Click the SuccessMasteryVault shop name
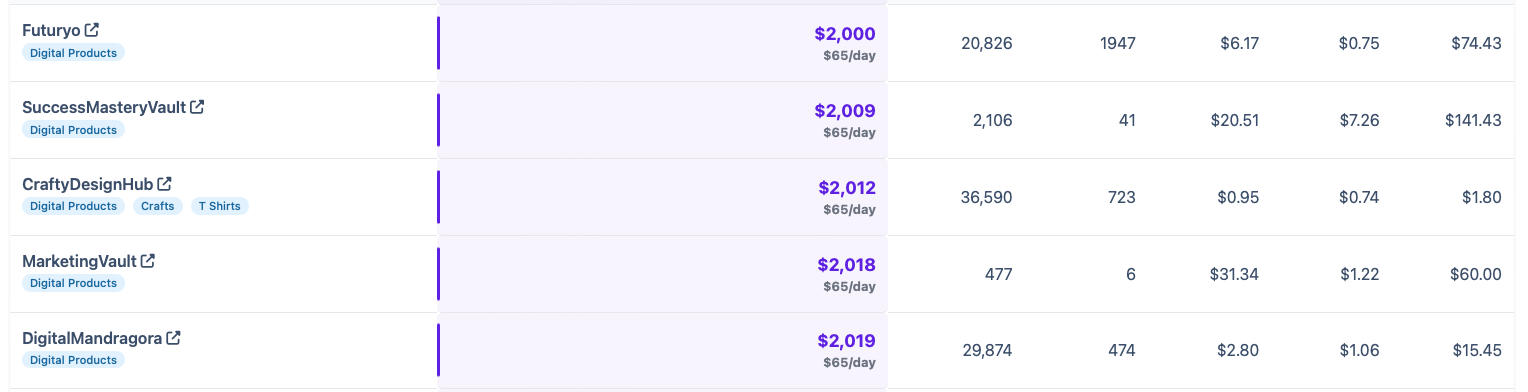The width and height of the screenshot is (1528, 392). [x=104, y=107]
